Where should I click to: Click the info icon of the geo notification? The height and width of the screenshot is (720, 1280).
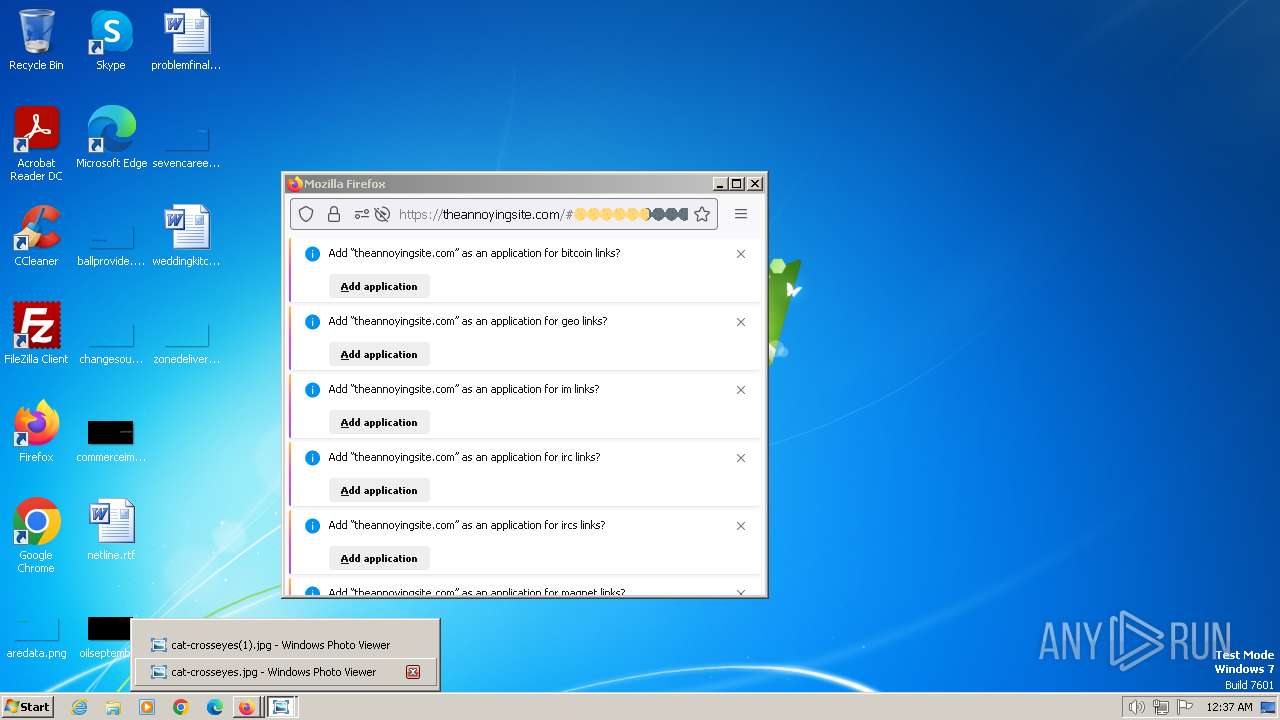(312, 322)
